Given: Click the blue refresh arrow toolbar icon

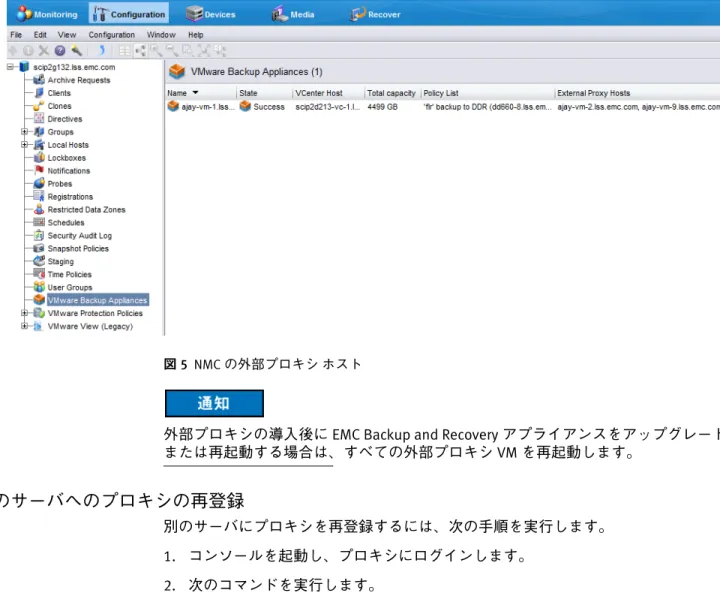Looking at the screenshot, I should click(x=102, y=51).
